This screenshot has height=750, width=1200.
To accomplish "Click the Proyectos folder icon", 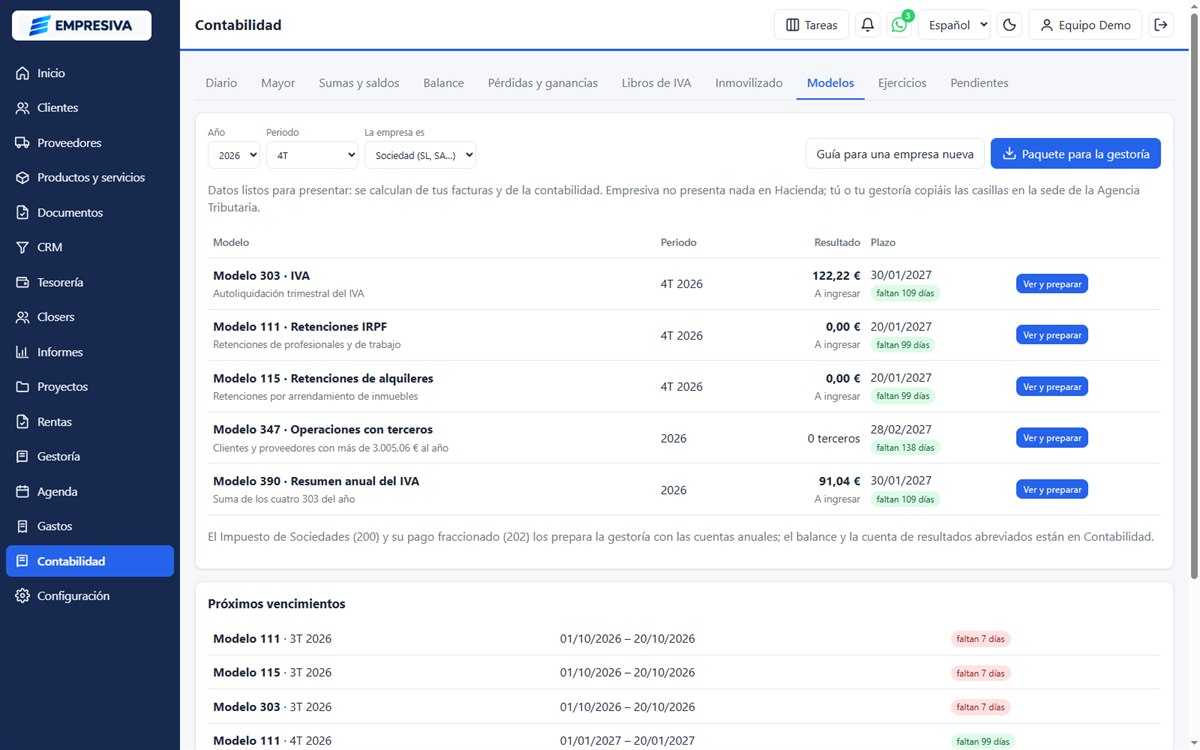I will tap(22, 387).
